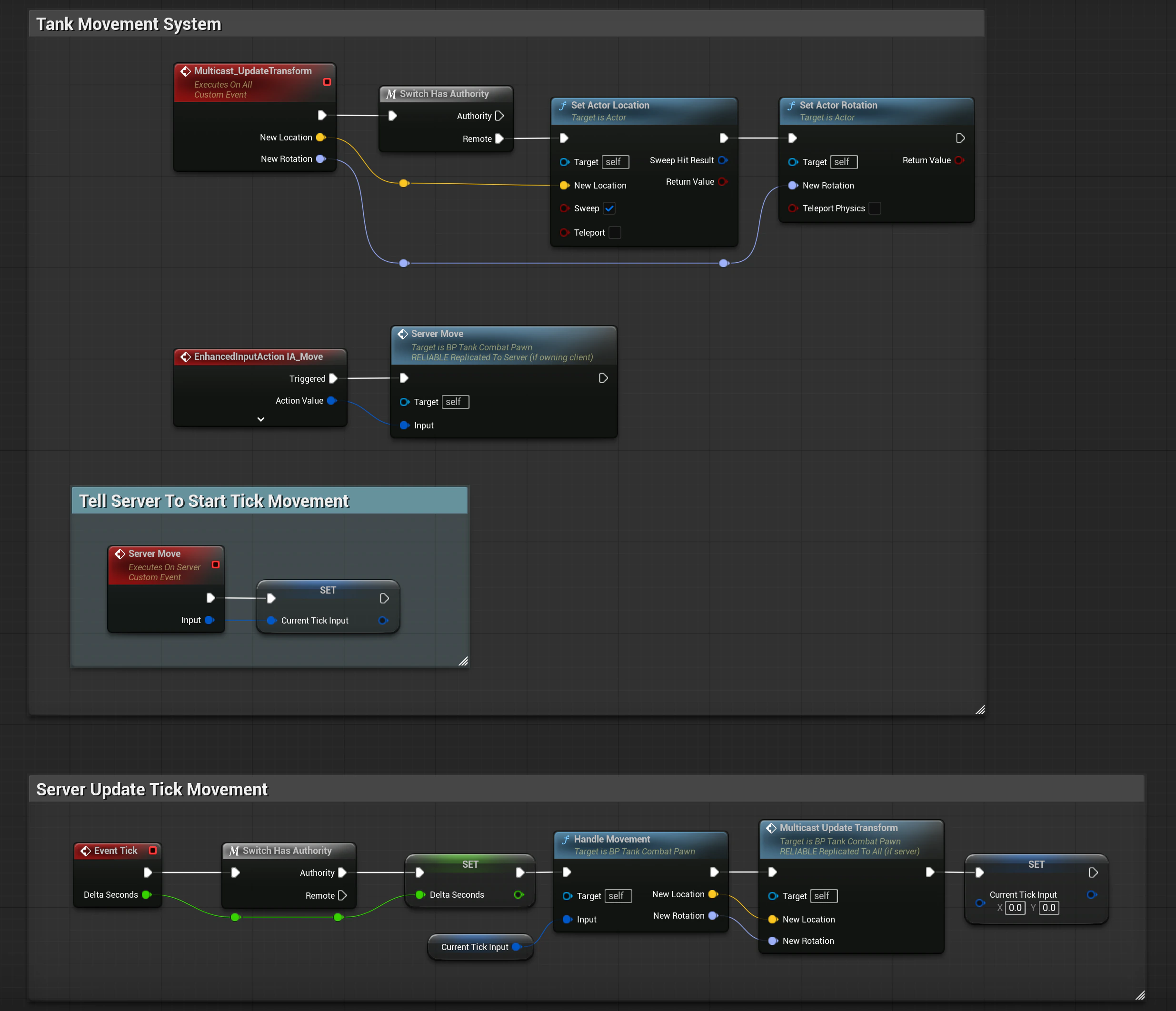This screenshot has height=1011, width=1176.
Task: Click the Target self field on Set Actor Rotation
Action: [x=844, y=162]
